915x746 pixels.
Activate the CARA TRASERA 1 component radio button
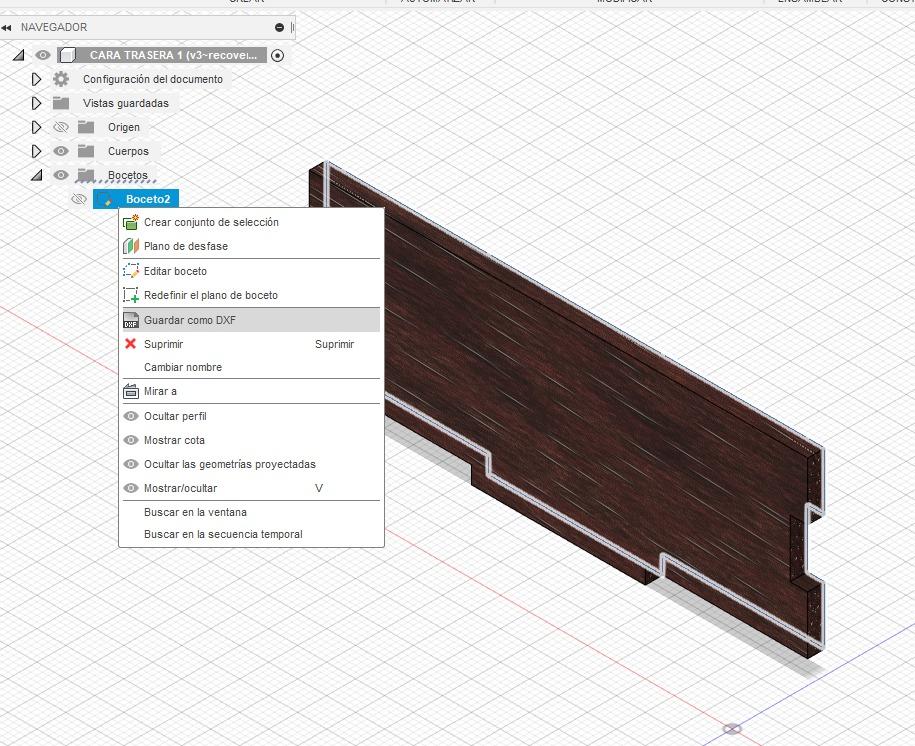(278, 55)
